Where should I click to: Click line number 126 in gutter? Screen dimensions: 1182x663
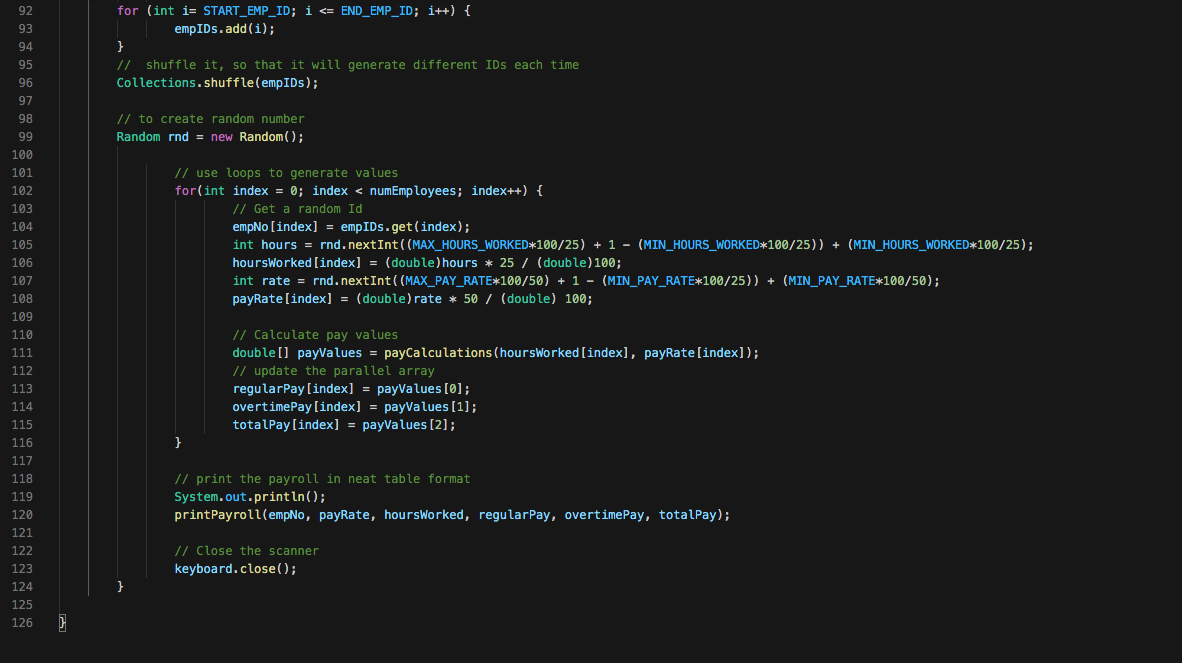coord(22,622)
